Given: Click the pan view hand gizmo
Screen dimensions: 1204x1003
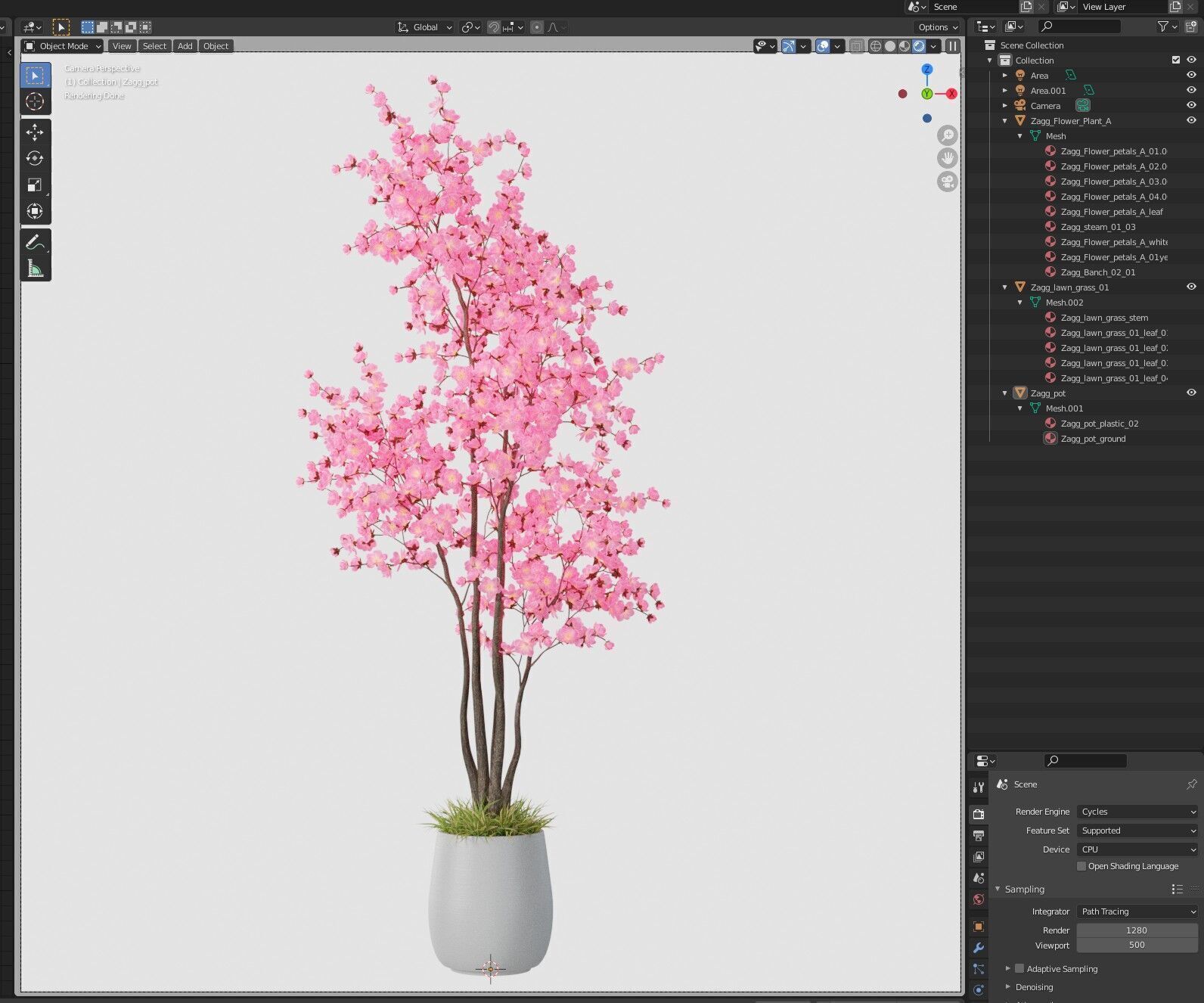Looking at the screenshot, I should click(948, 158).
